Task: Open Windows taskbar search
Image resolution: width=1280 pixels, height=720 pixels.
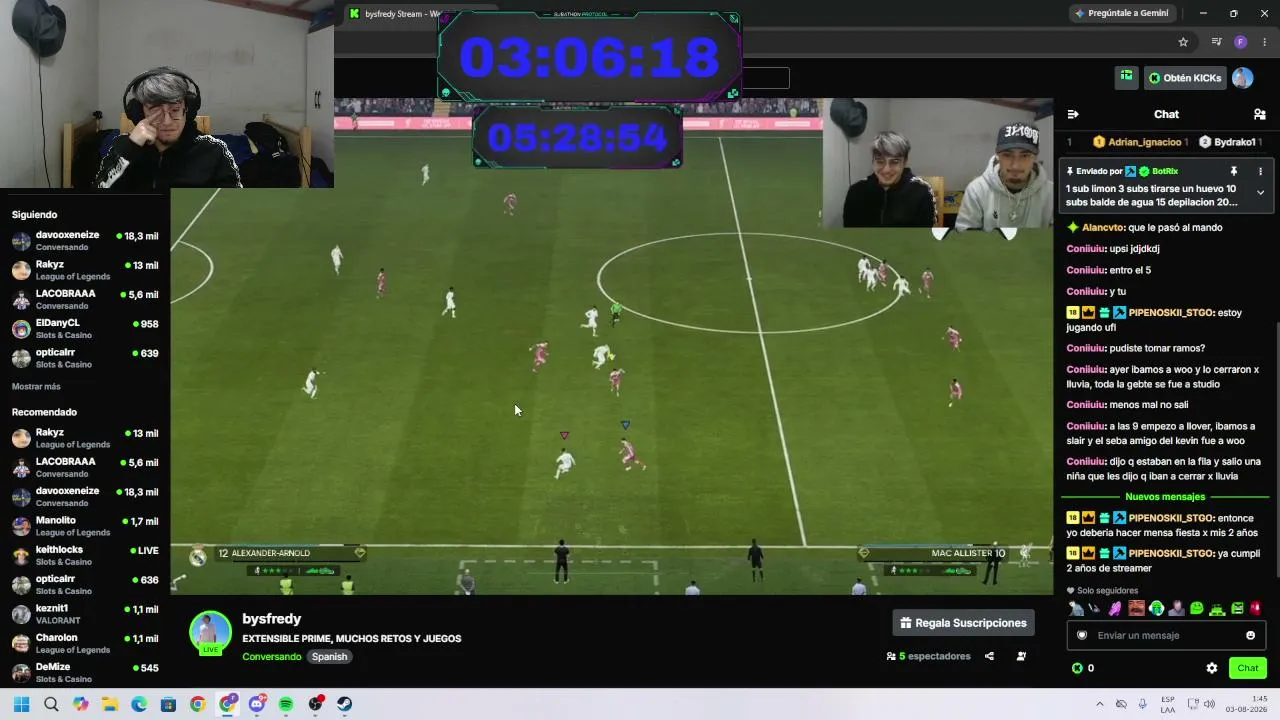Action: click(x=51, y=704)
